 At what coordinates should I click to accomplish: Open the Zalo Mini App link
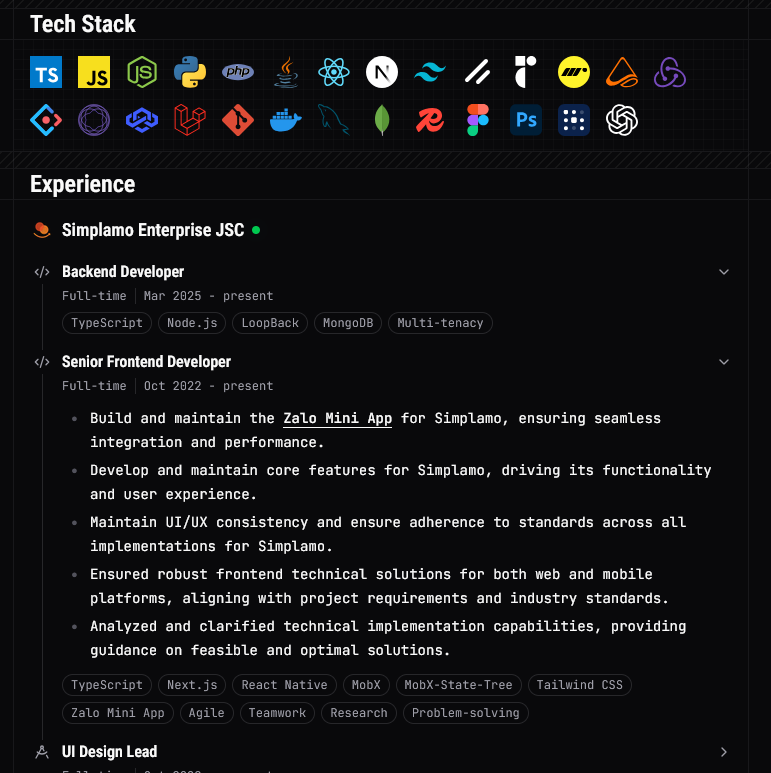point(338,419)
